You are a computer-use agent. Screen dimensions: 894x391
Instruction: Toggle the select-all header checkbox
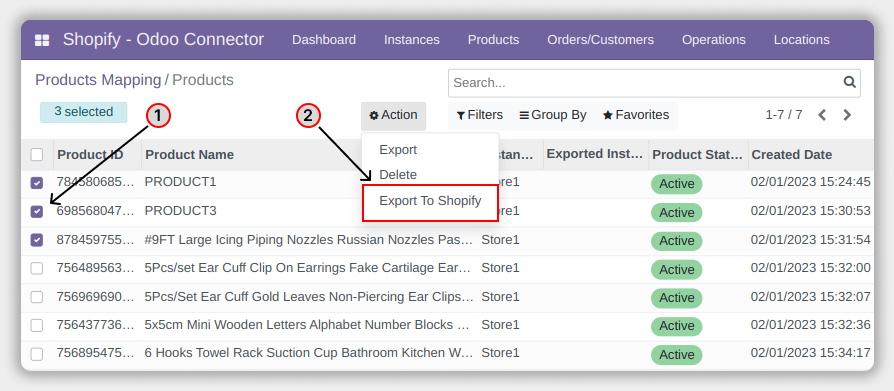36,154
